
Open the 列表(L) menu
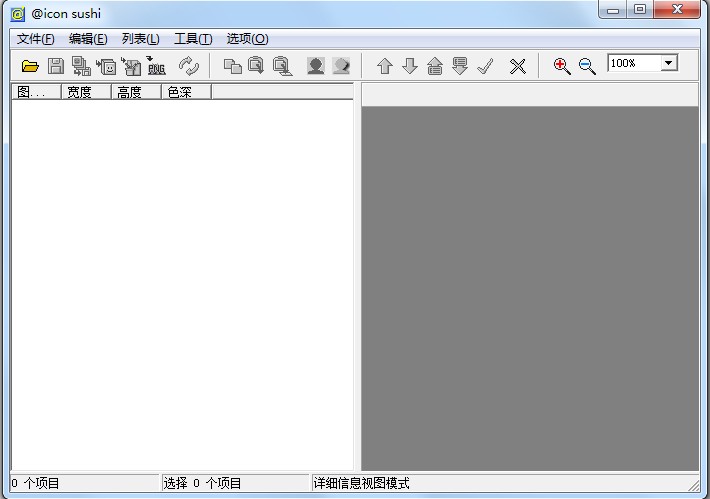pyautogui.click(x=140, y=39)
